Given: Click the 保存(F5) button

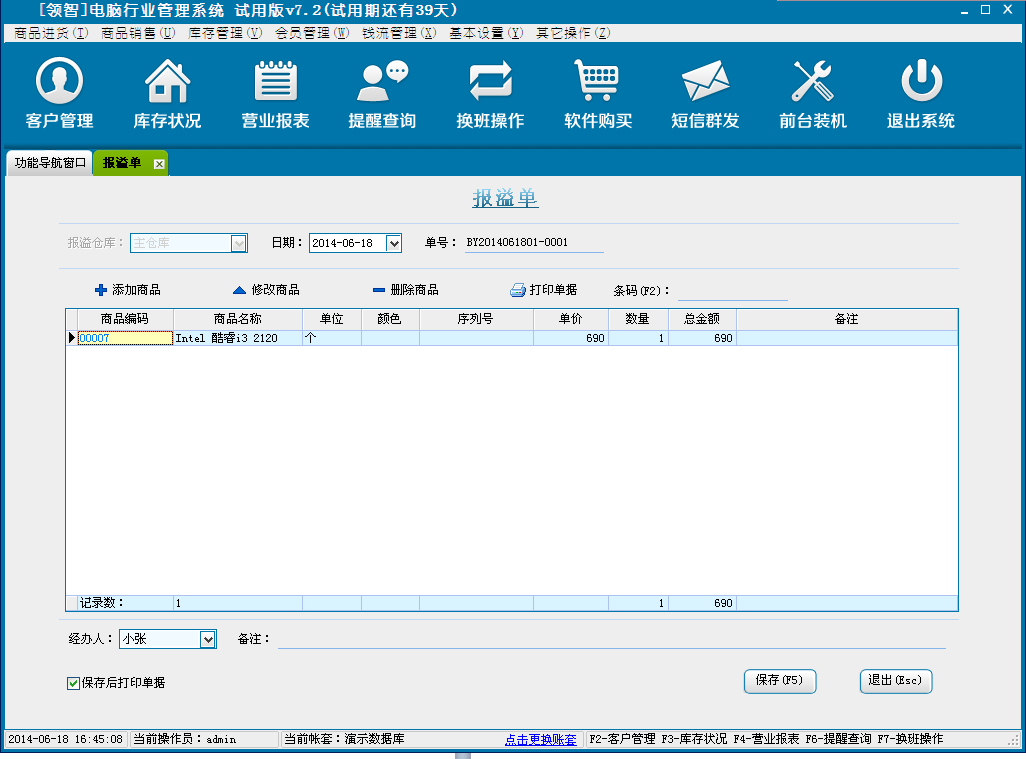Looking at the screenshot, I should (x=780, y=681).
